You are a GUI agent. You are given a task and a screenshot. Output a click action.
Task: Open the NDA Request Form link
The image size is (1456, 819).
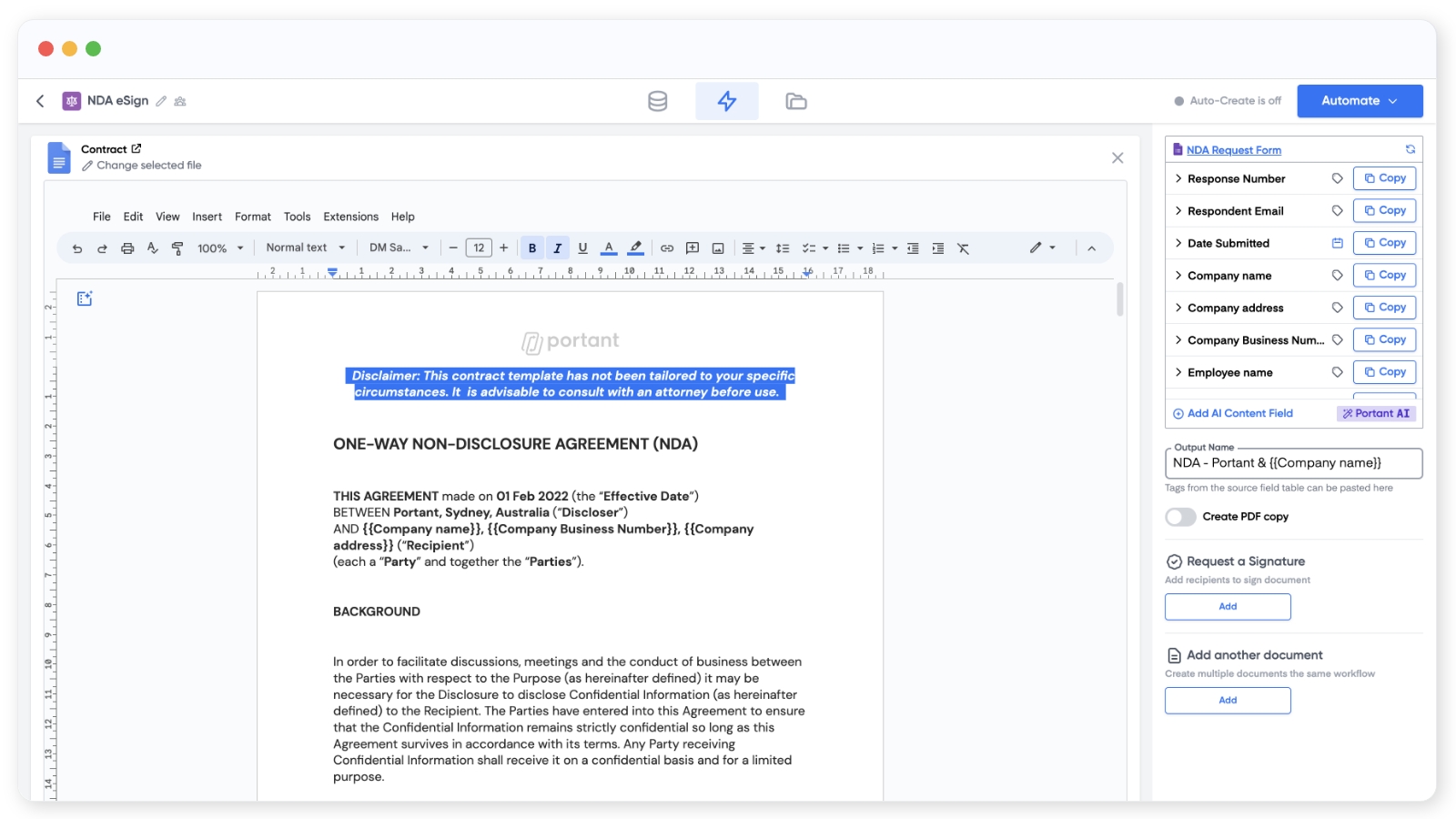click(1233, 150)
